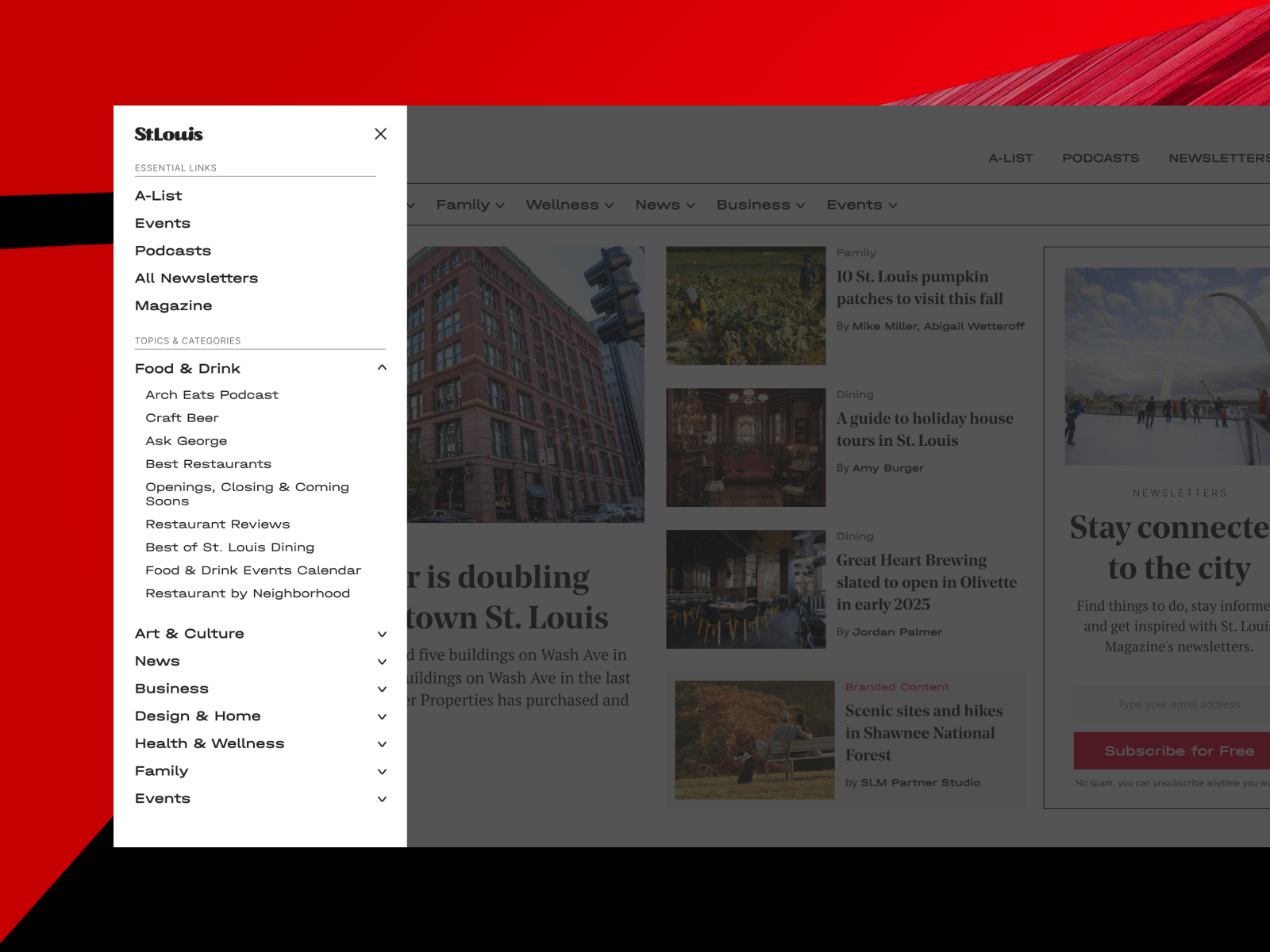This screenshot has width=1270, height=952.
Task: View author Abigail Wetteroff
Action: point(974,326)
